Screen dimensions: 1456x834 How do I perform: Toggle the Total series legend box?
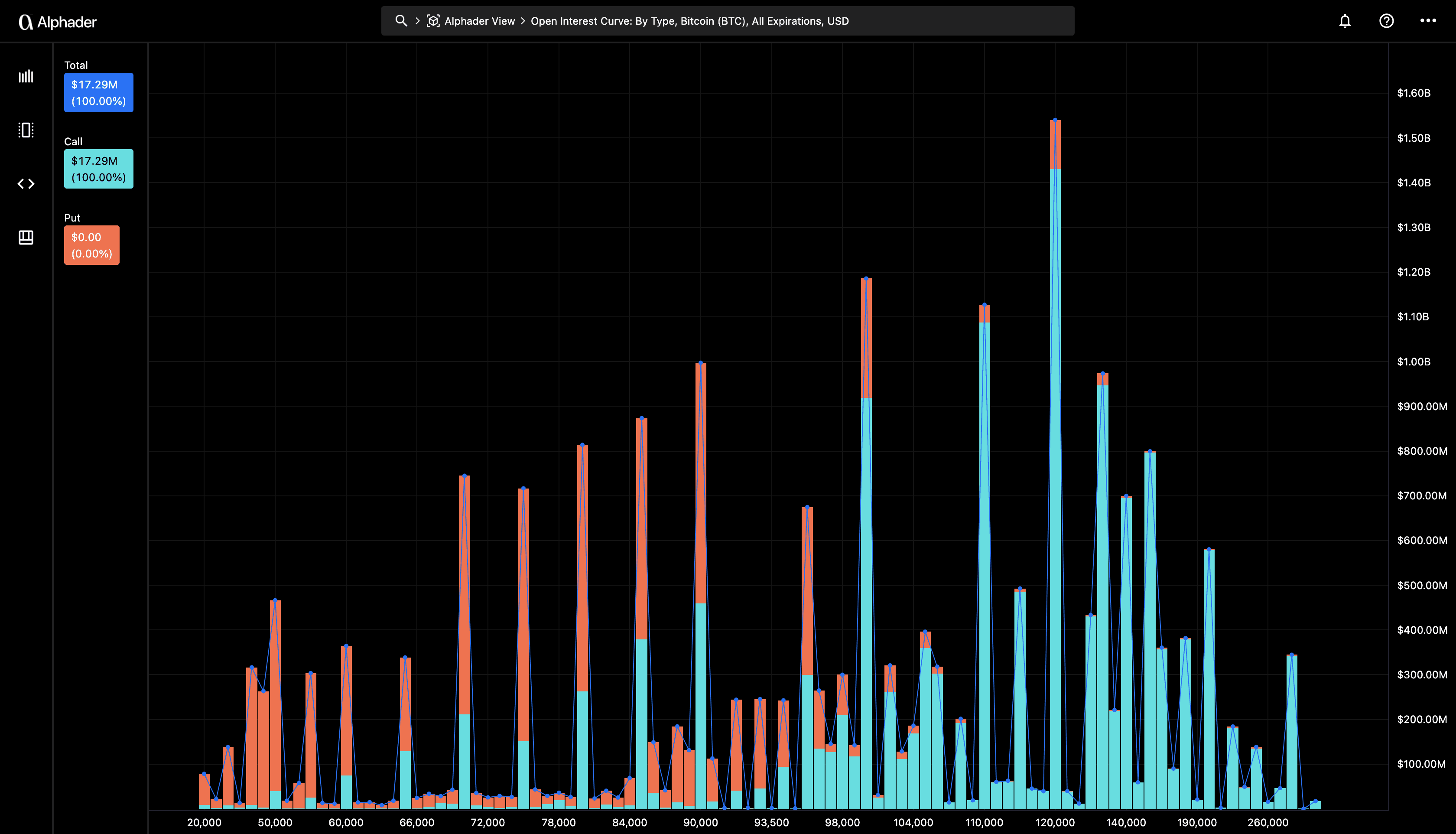pyautogui.click(x=98, y=93)
